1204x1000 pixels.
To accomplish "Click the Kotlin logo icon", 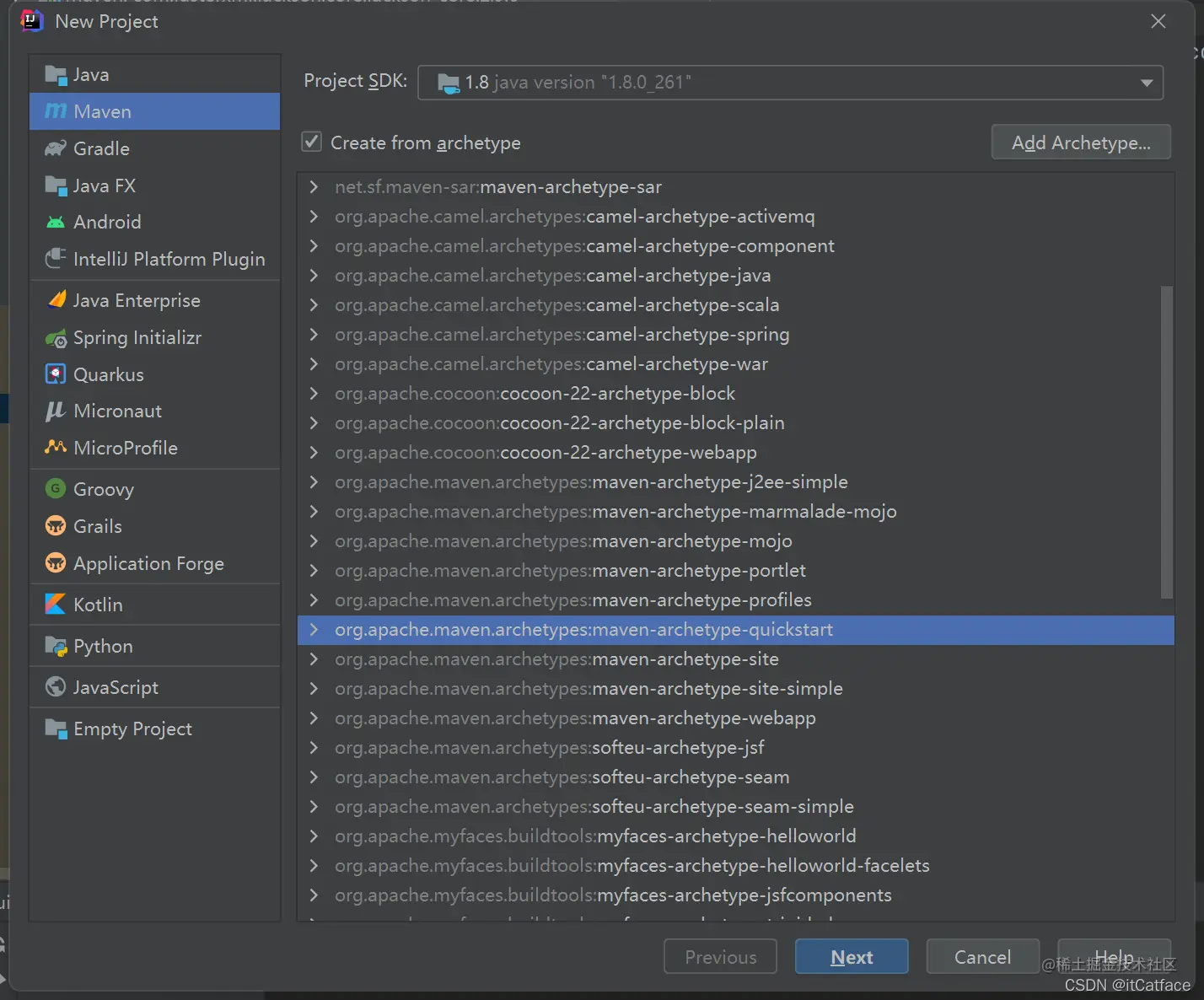I will (56, 604).
